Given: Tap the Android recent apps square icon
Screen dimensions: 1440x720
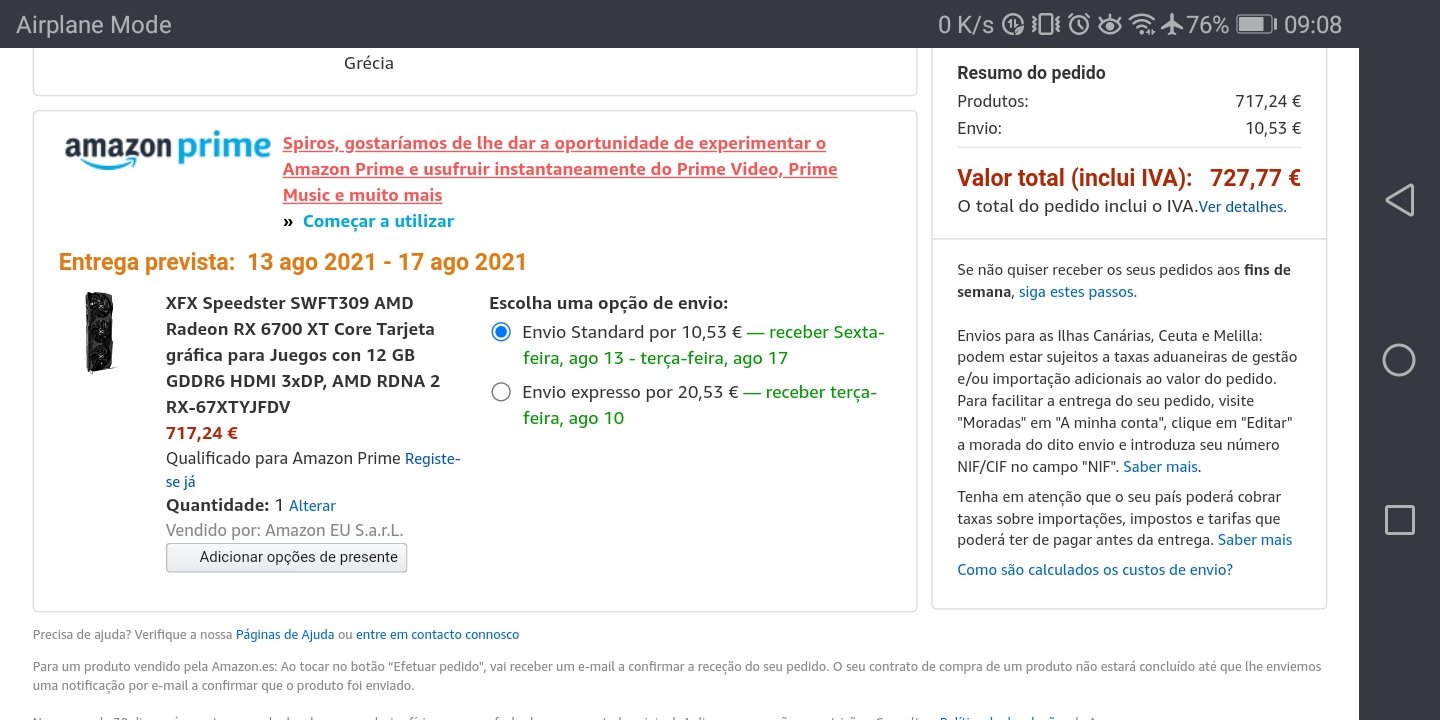Looking at the screenshot, I should [1399, 520].
